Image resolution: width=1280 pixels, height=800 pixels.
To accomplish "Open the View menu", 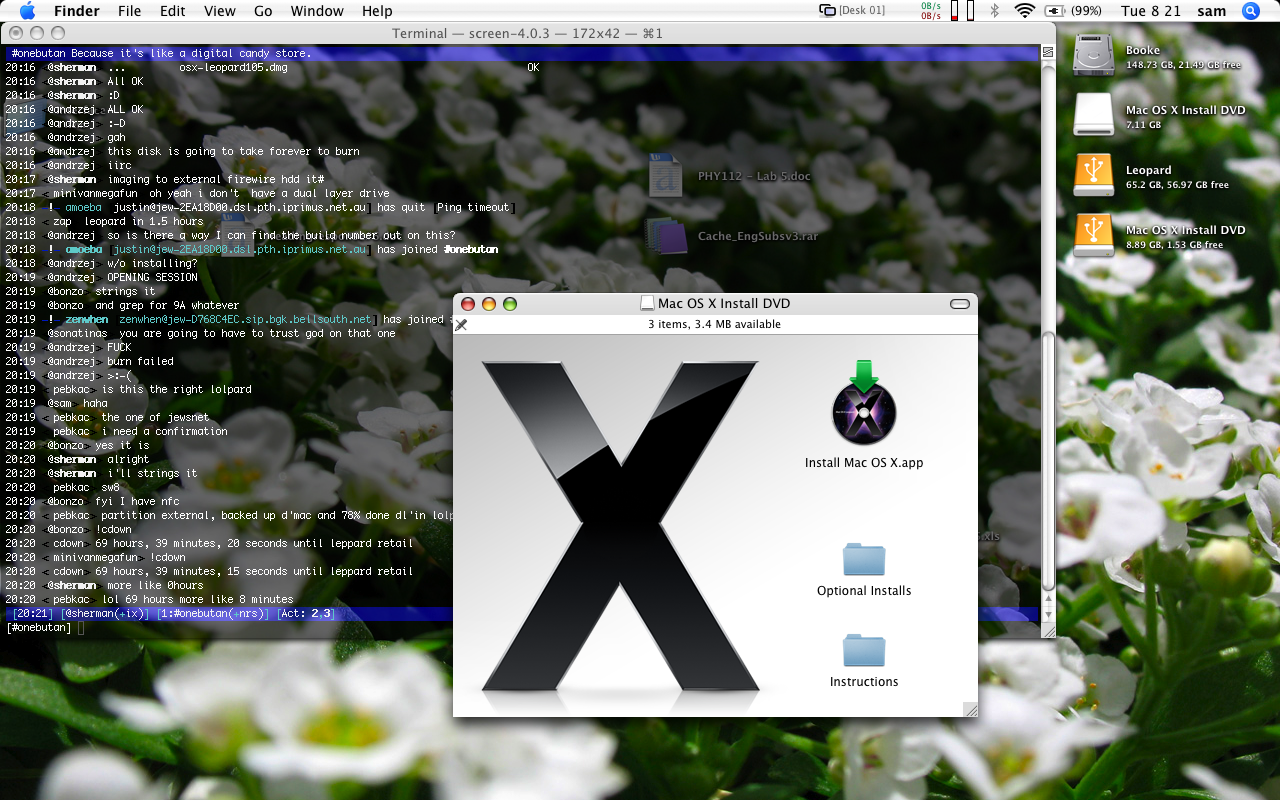I will click(x=220, y=11).
